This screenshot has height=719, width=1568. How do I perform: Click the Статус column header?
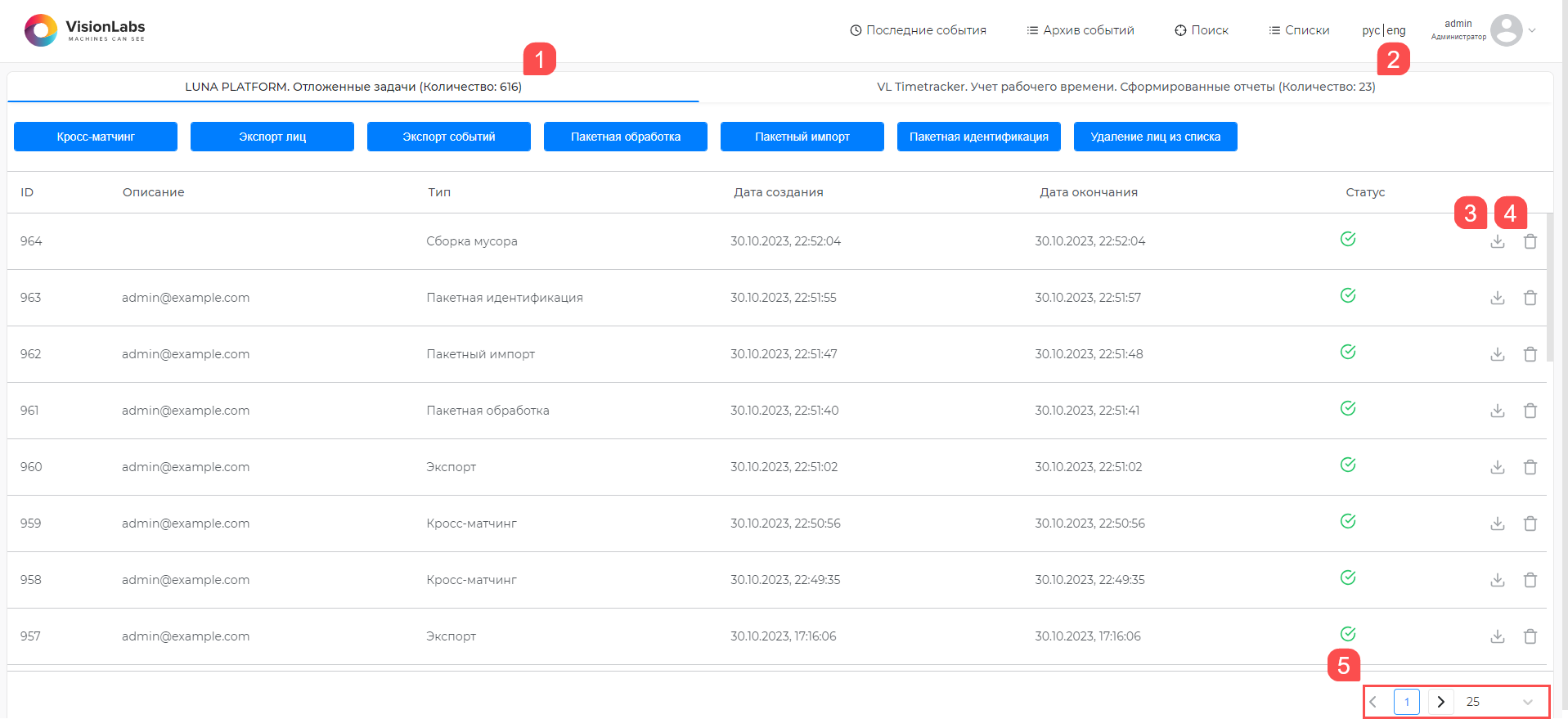pos(1365,192)
